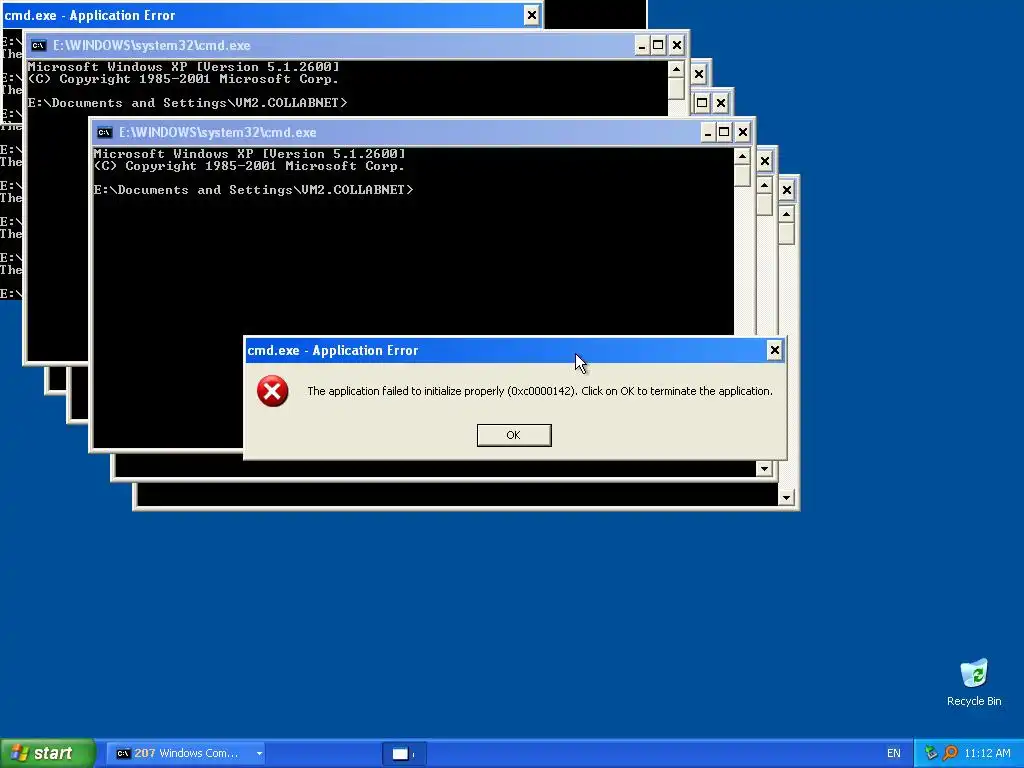
Task: Select the Recycle Bin desktop icon
Action: coord(974,682)
